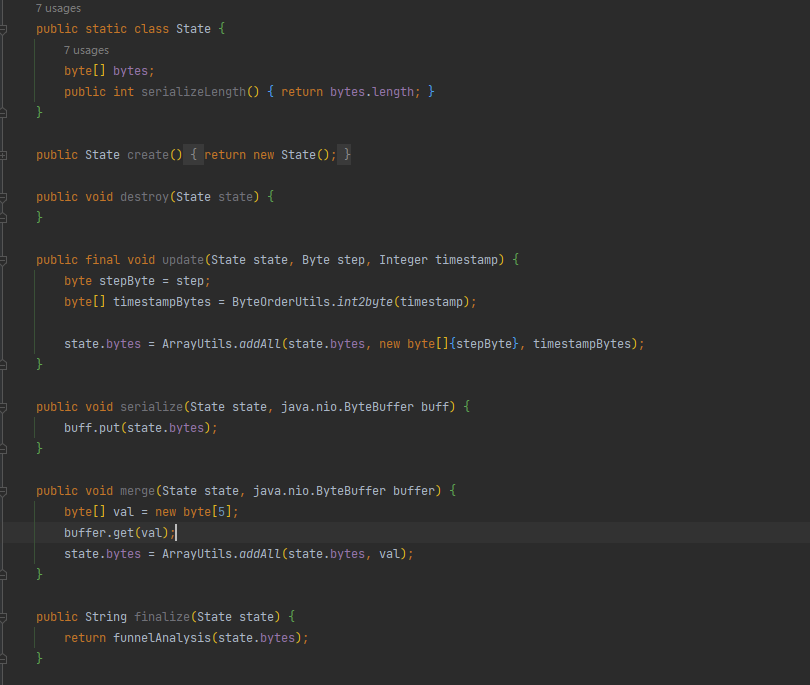Click 'Byte step' parameter in update signature
The width and height of the screenshot is (810, 685).
[333, 260]
